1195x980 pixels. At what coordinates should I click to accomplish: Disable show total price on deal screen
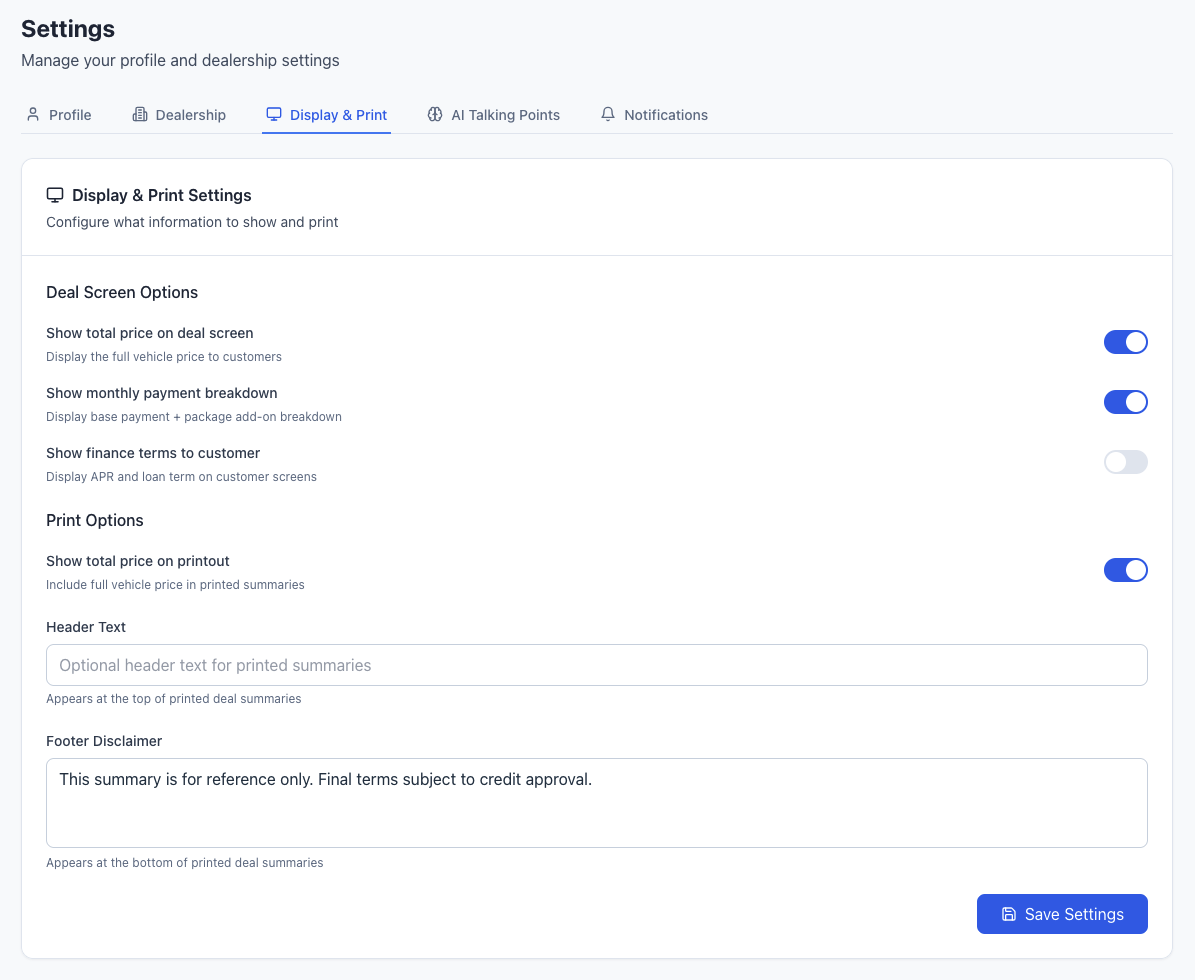pyautogui.click(x=1125, y=342)
